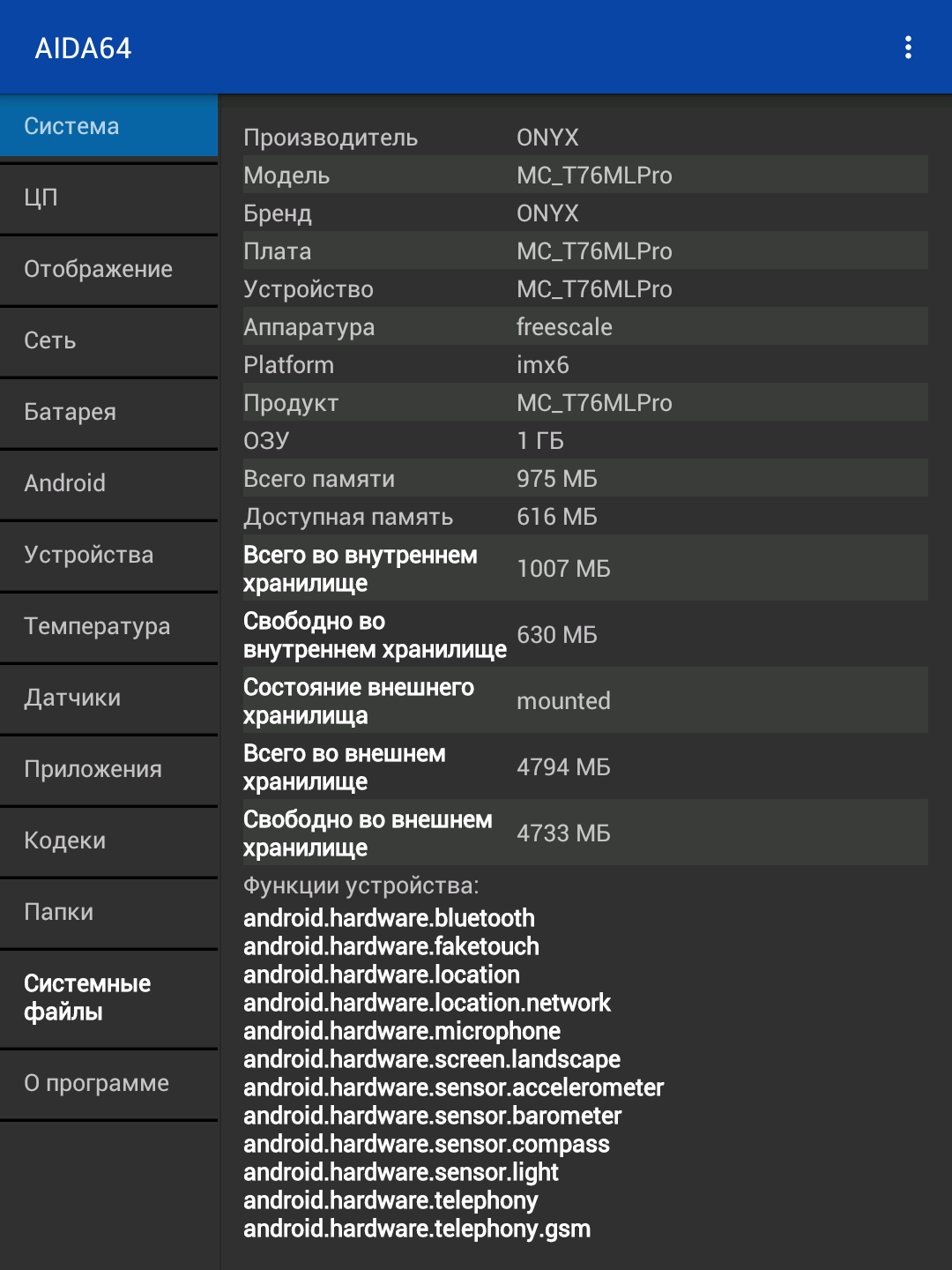Open Системные файлы section

coord(108,997)
